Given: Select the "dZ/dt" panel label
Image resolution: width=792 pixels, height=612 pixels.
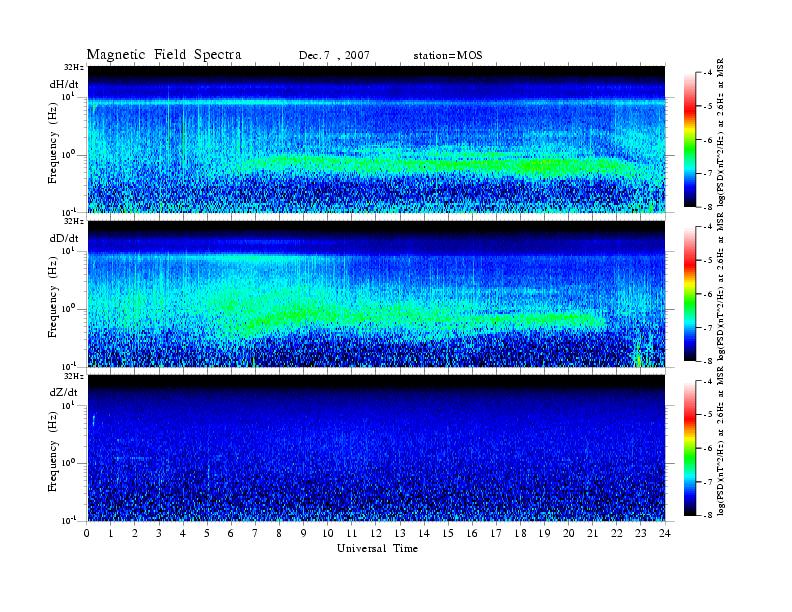Looking at the screenshot, I should click(64, 392).
